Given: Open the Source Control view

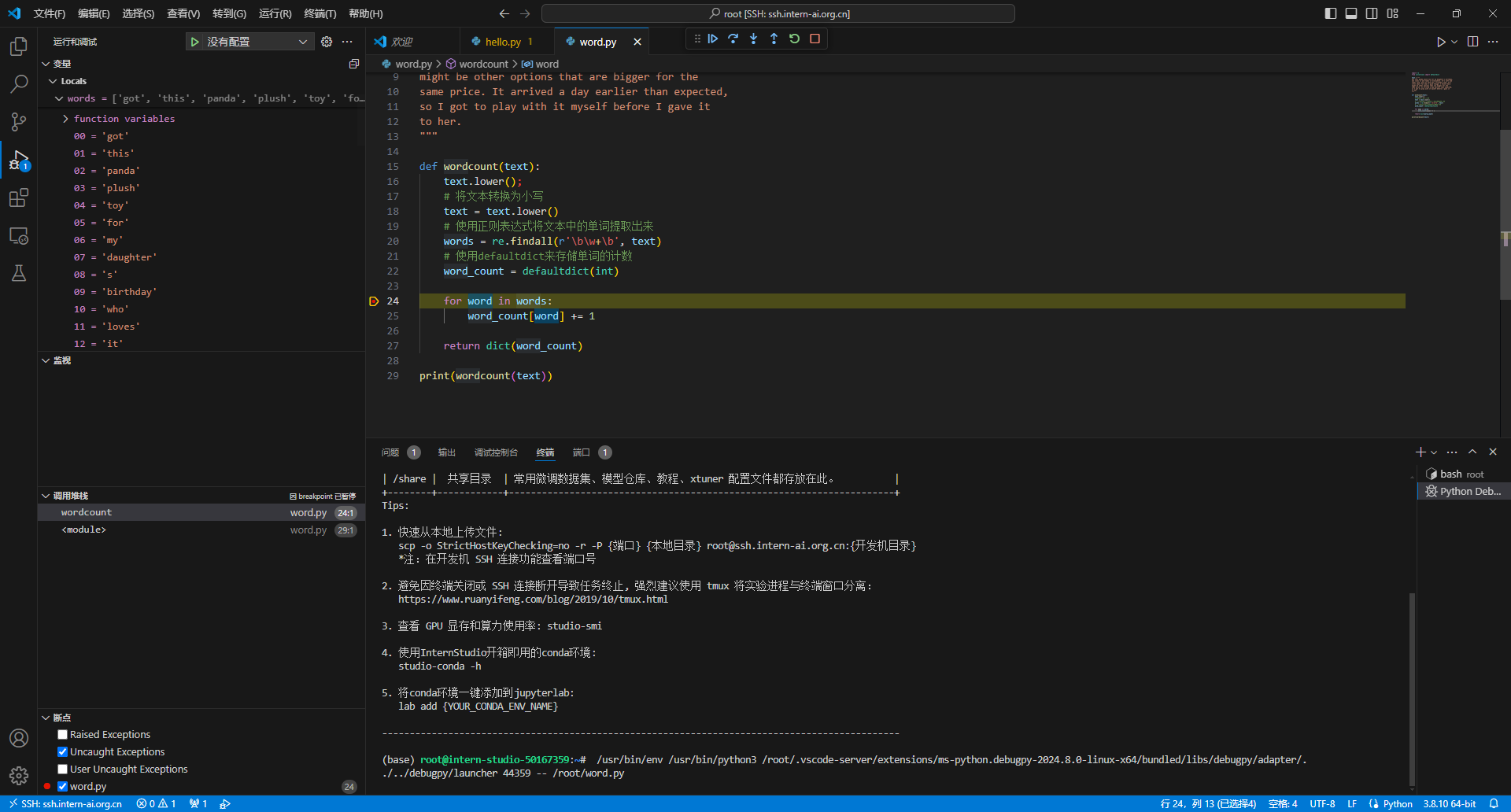Looking at the screenshot, I should point(19,121).
